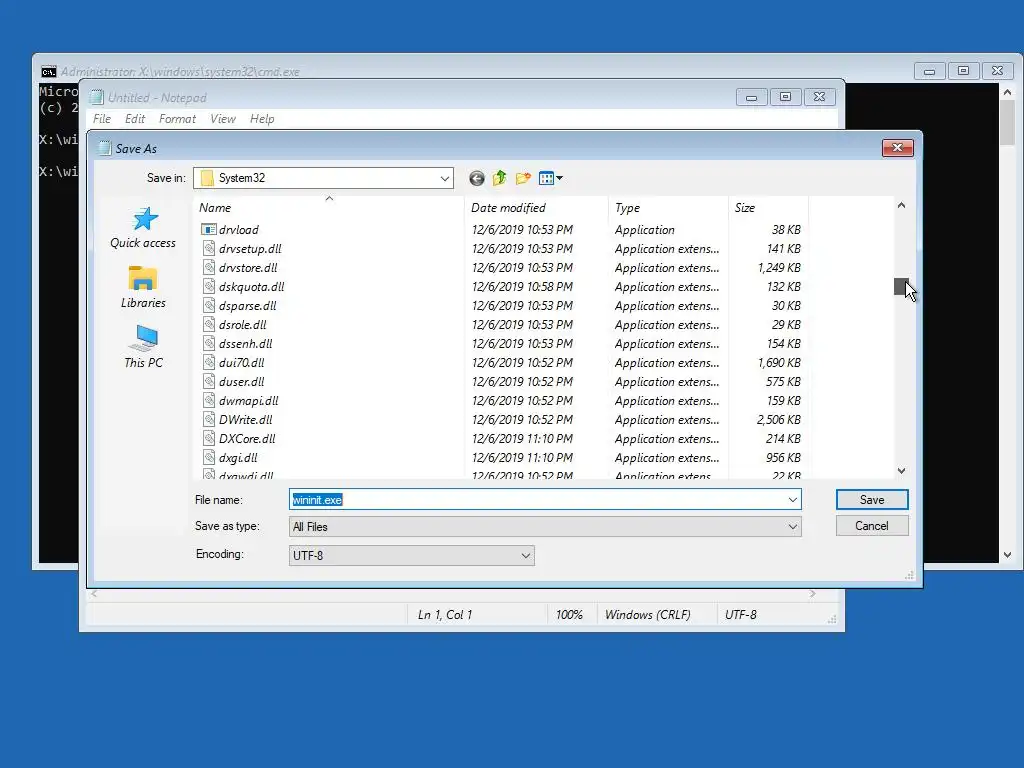Open the View menu dropdown arrow
This screenshot has width=1024, height=768.
[560, 178]
